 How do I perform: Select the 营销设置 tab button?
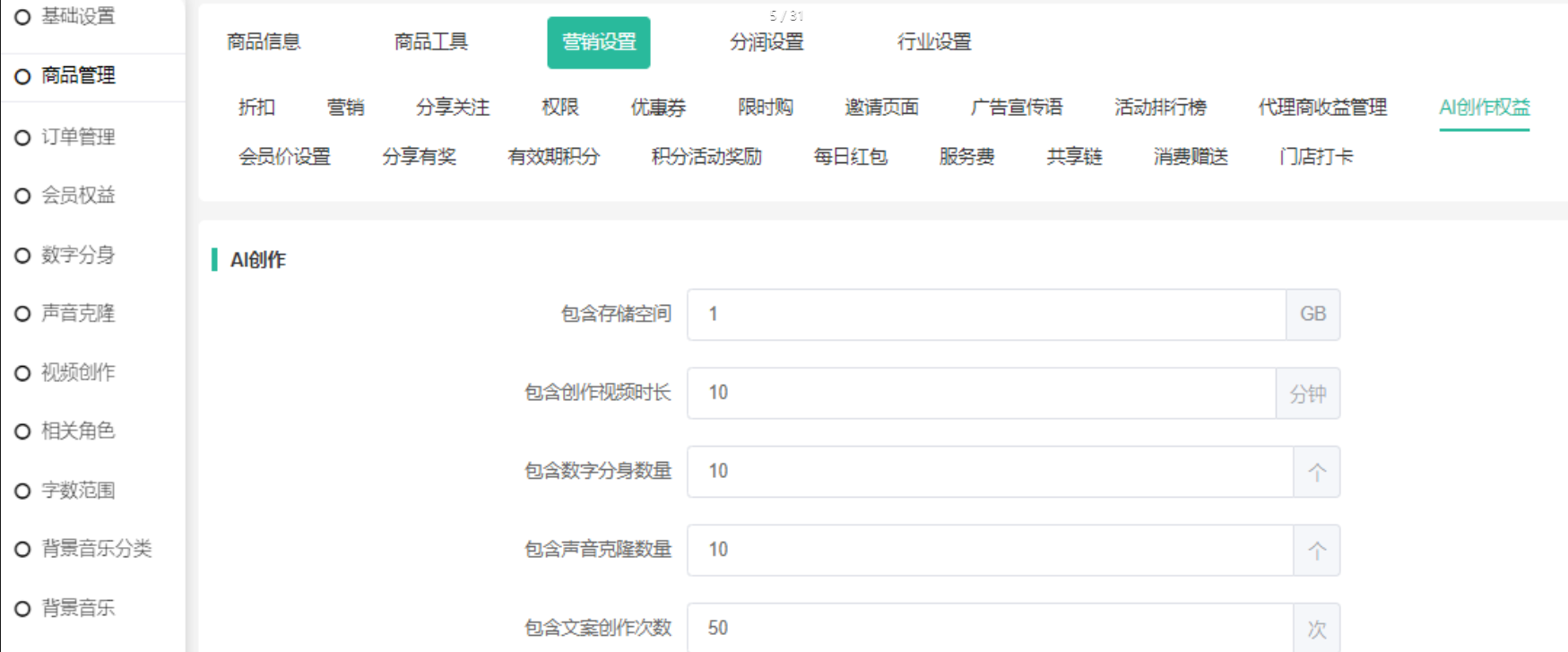click(x=599, y=42)
